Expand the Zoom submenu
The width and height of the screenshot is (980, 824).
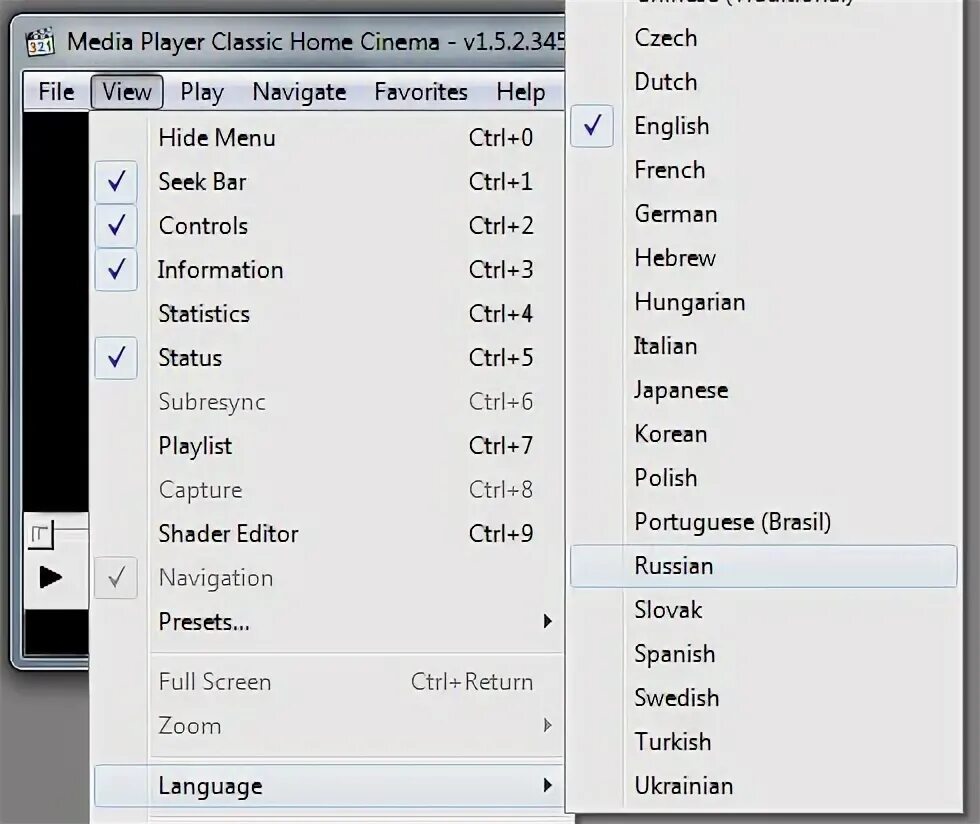click(x=329, y=726)
